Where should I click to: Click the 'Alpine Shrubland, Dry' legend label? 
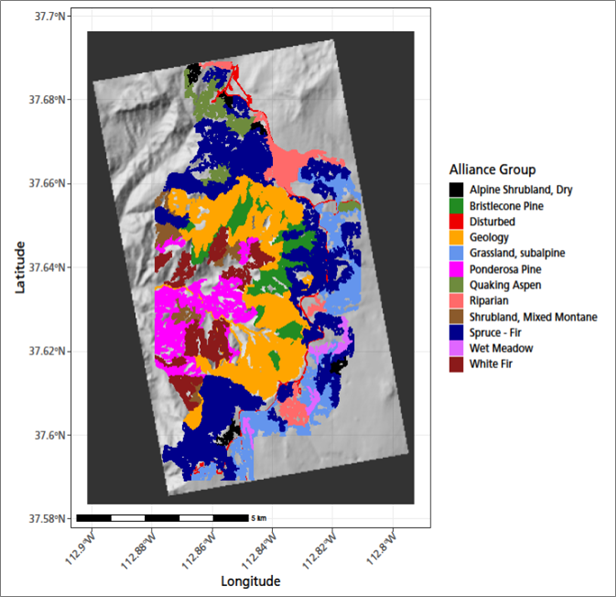tap(521, 190)
